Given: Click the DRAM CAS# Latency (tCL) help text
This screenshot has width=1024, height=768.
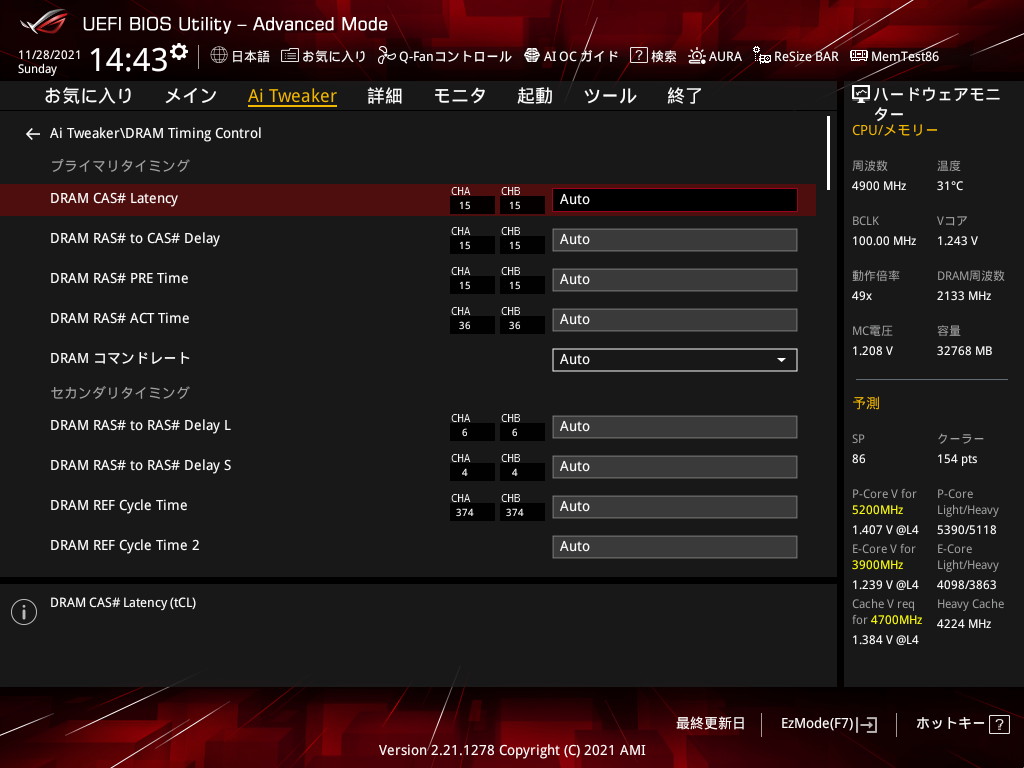Looking at the screenshot, I should (x=123, y=603).
